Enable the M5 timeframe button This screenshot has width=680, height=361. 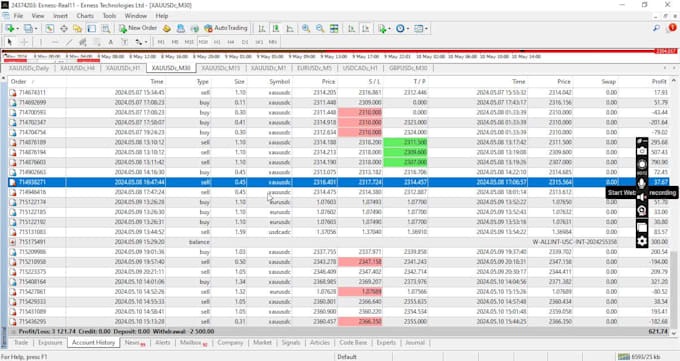coord(175,42)
